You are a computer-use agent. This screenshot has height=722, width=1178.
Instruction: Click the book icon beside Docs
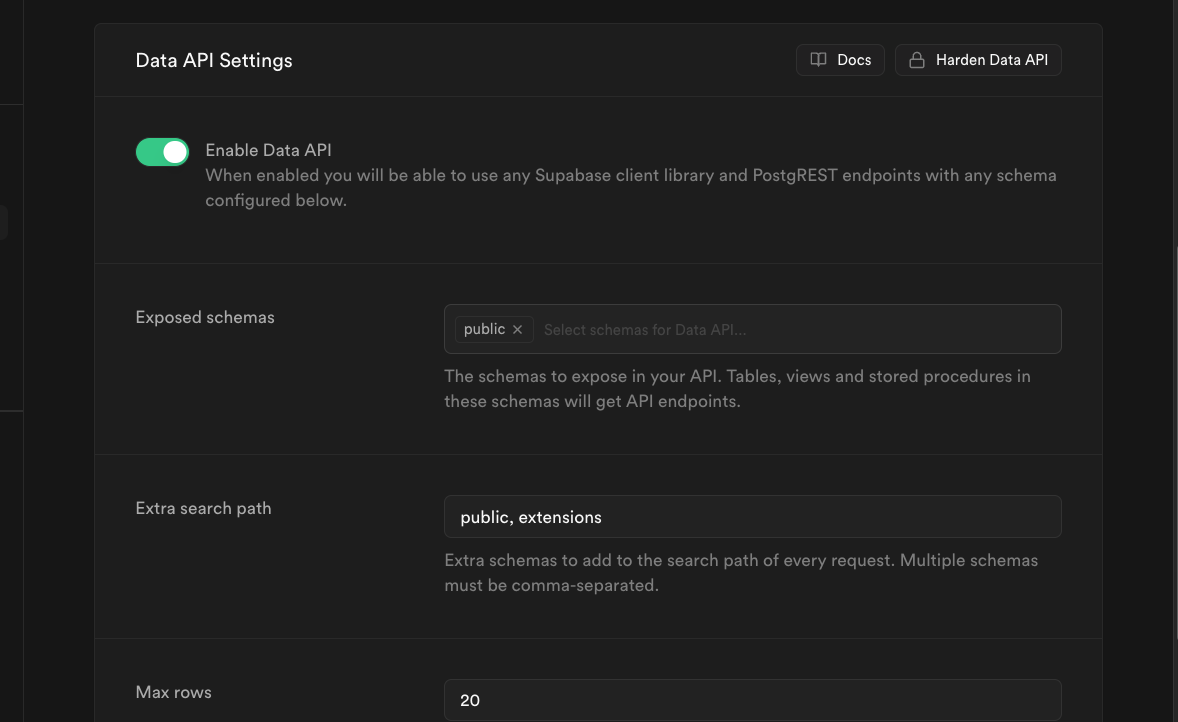point(818,60)
